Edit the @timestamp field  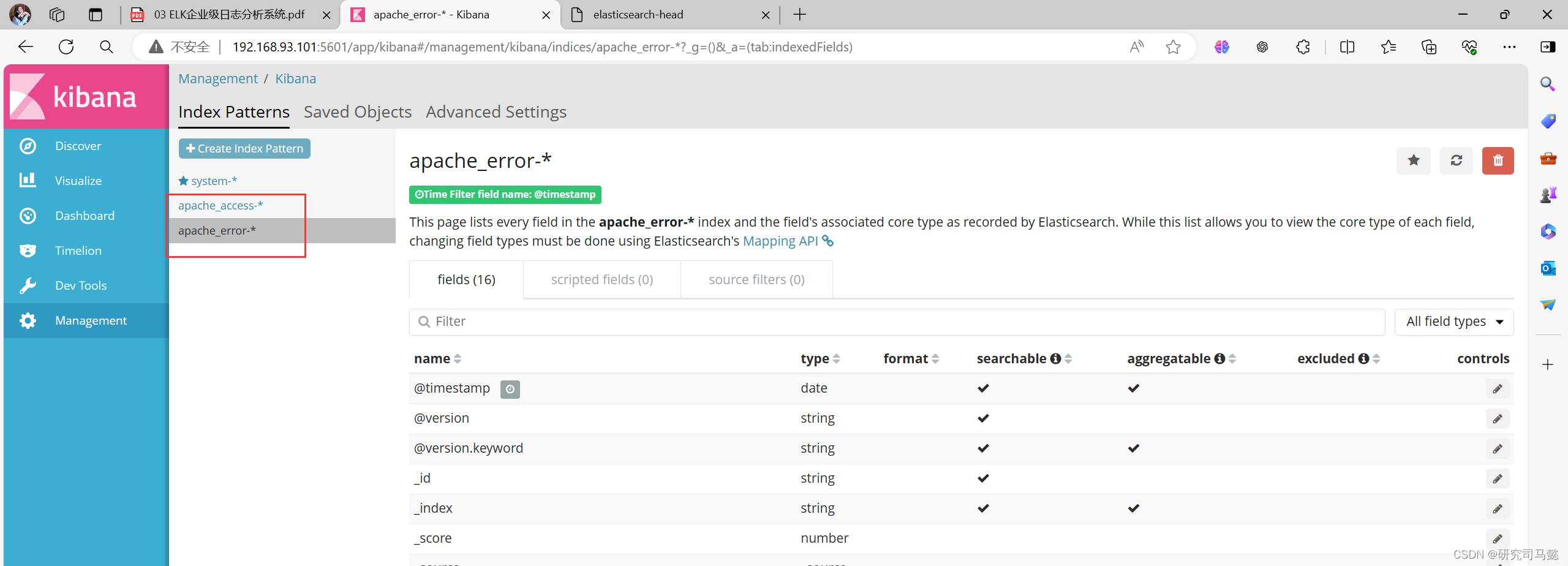click(1498, 389)
